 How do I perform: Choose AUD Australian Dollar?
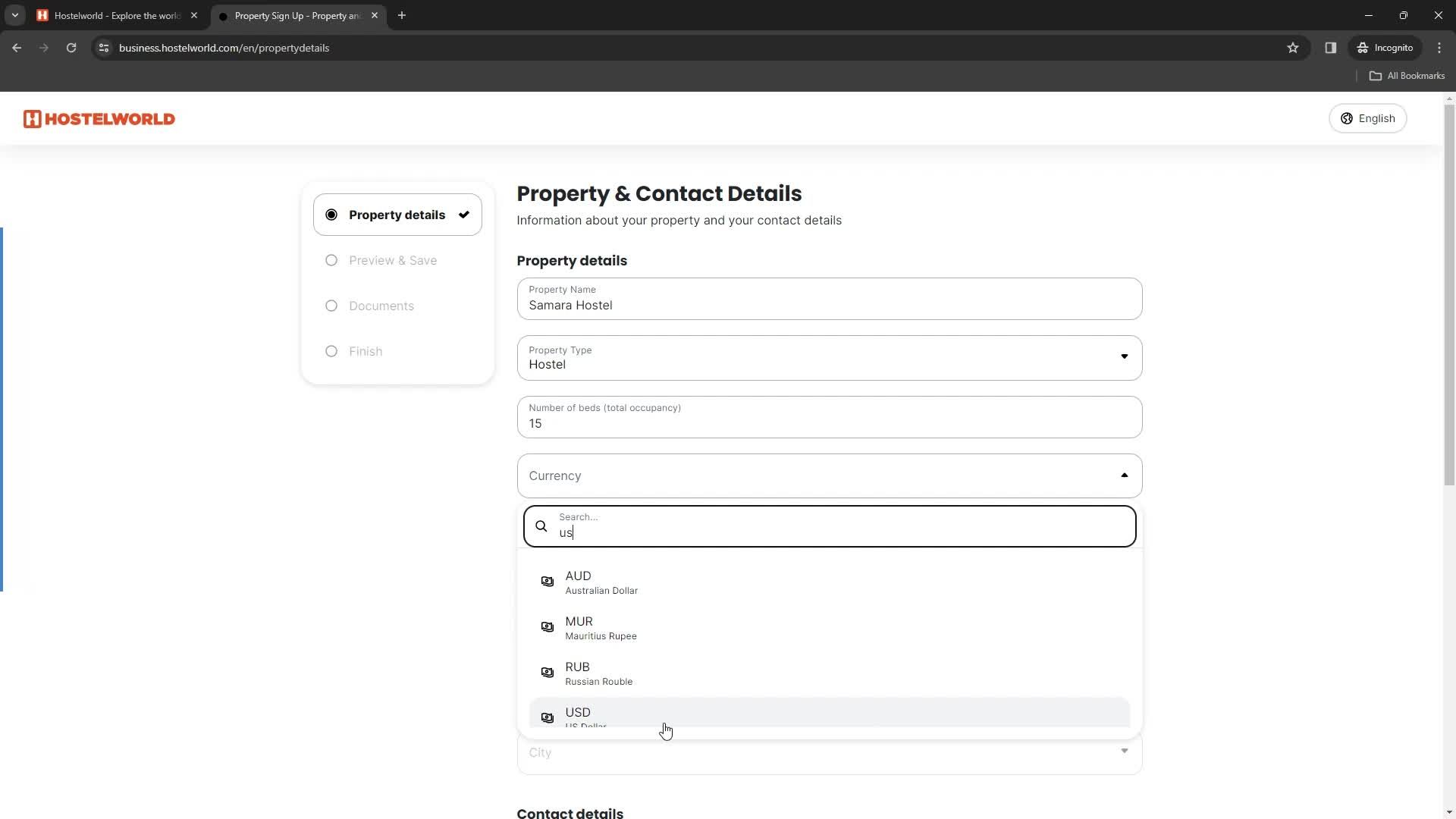[x=830, y=582]
